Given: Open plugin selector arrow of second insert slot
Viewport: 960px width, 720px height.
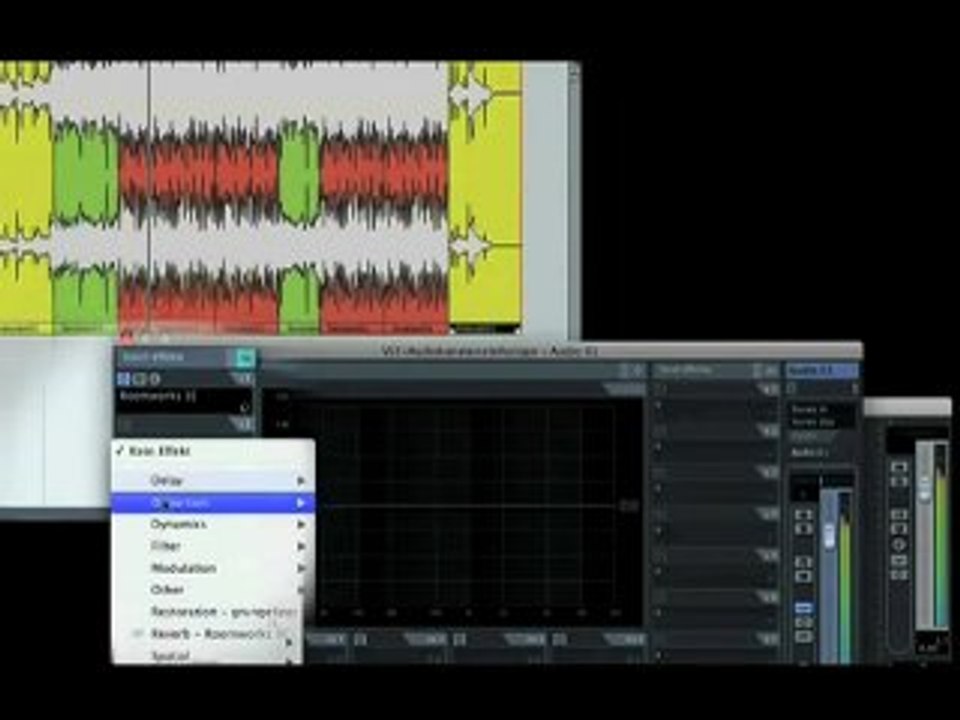Looking at the screenshot, I should point(242,423).
